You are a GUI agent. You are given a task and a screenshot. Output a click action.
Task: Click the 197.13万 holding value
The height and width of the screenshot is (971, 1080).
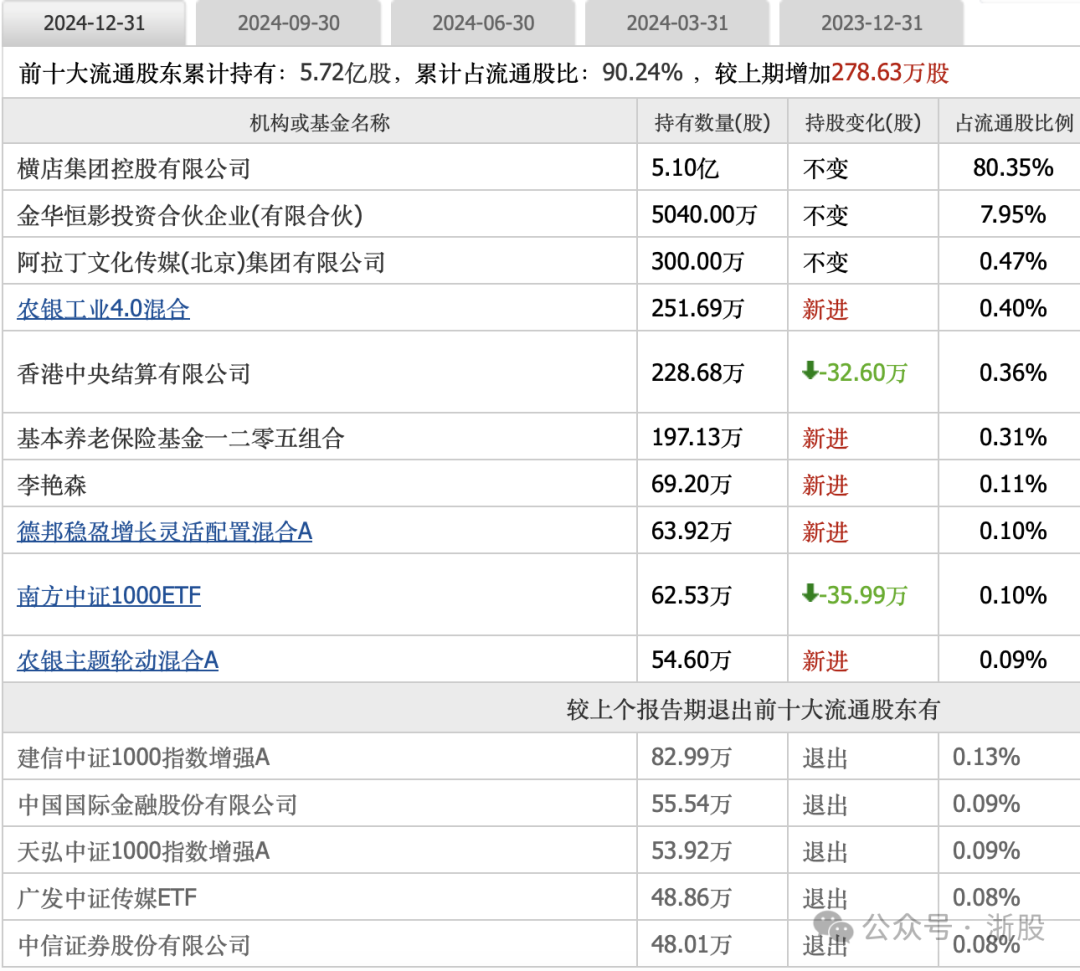coord(697,438)
